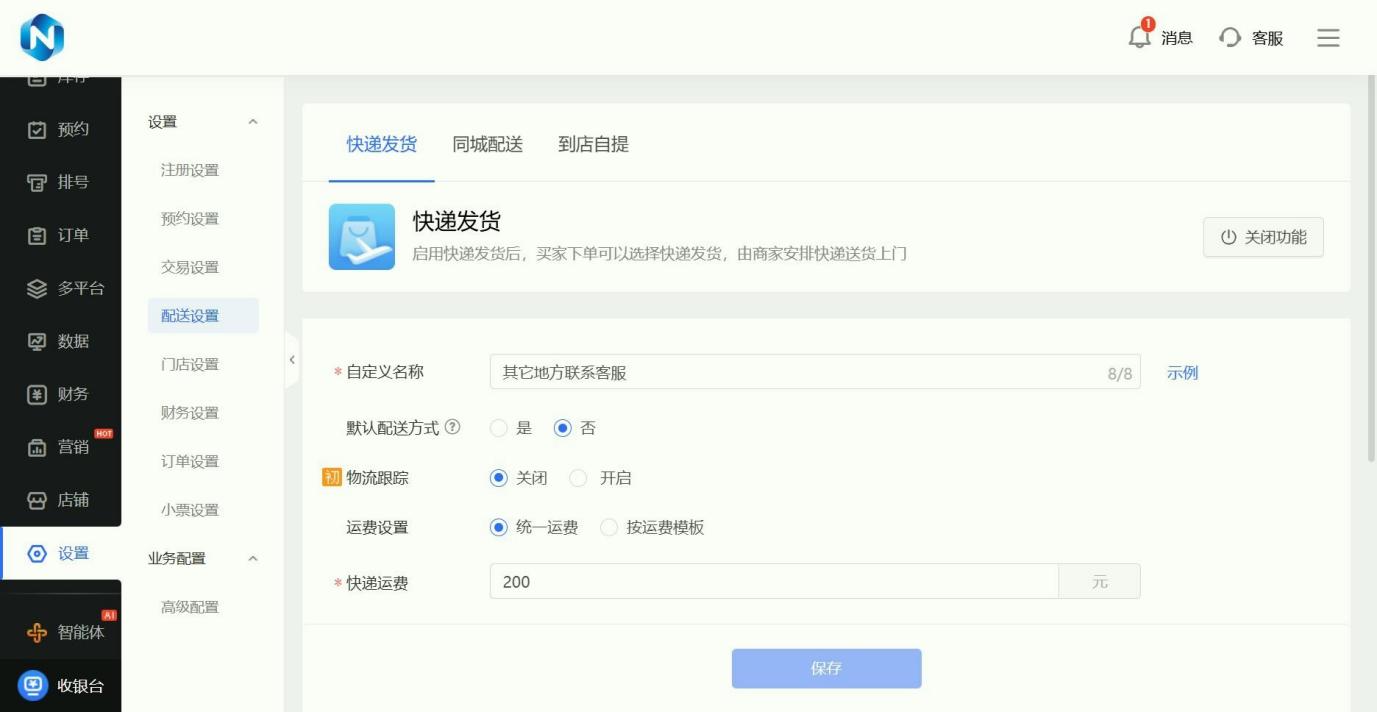Collapse the secondary sidebar panel arrow
The image size is (1377, 712).
[x=292, y=359]
